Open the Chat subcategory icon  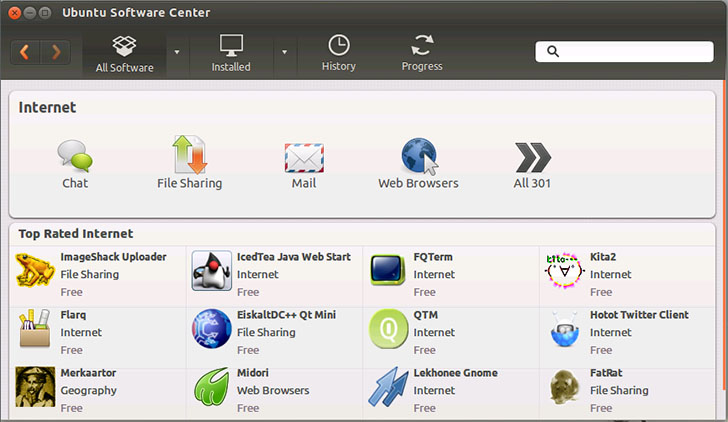click(x=75, y=156)
